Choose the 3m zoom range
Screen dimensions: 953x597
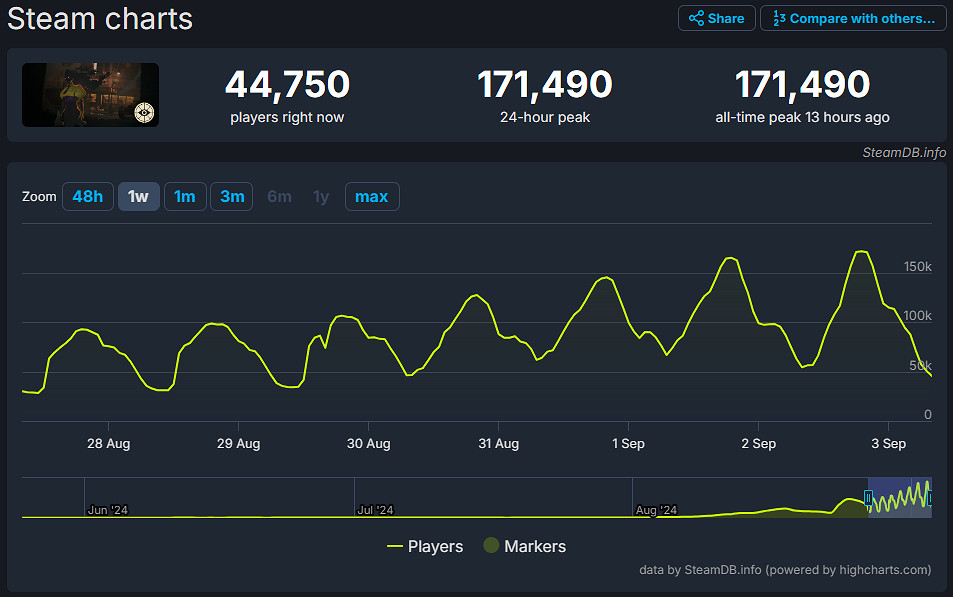[232, 196]
